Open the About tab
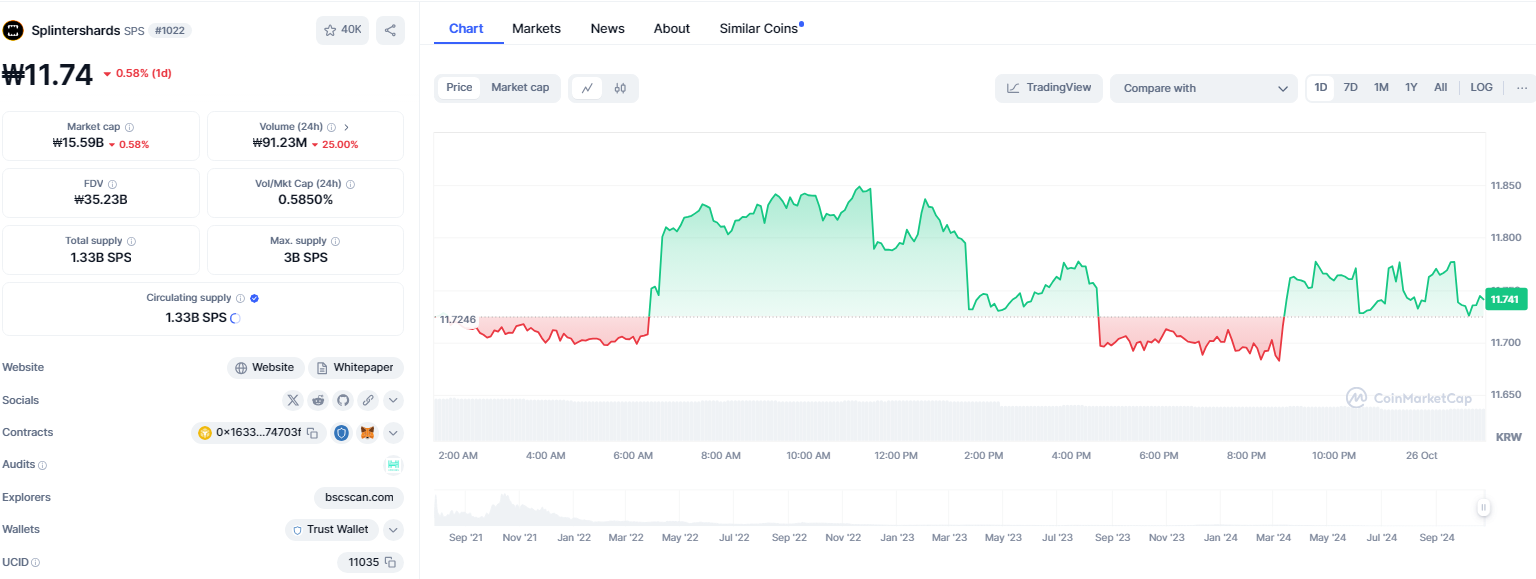Image resolution: width=1536 pixels, height=579 pixels. tap(672, 28)
